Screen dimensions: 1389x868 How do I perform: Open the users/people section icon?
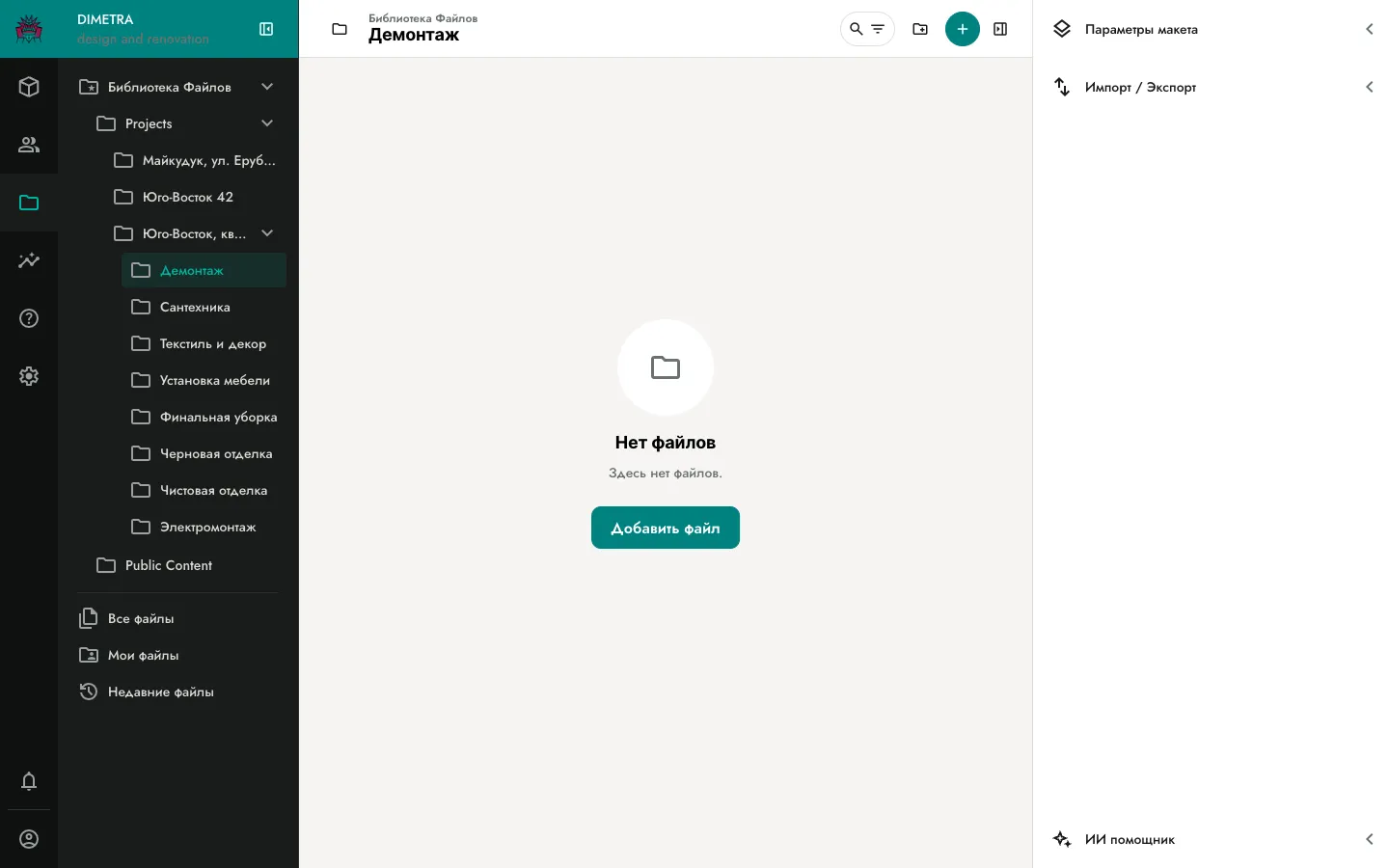[x=29, y=145]
